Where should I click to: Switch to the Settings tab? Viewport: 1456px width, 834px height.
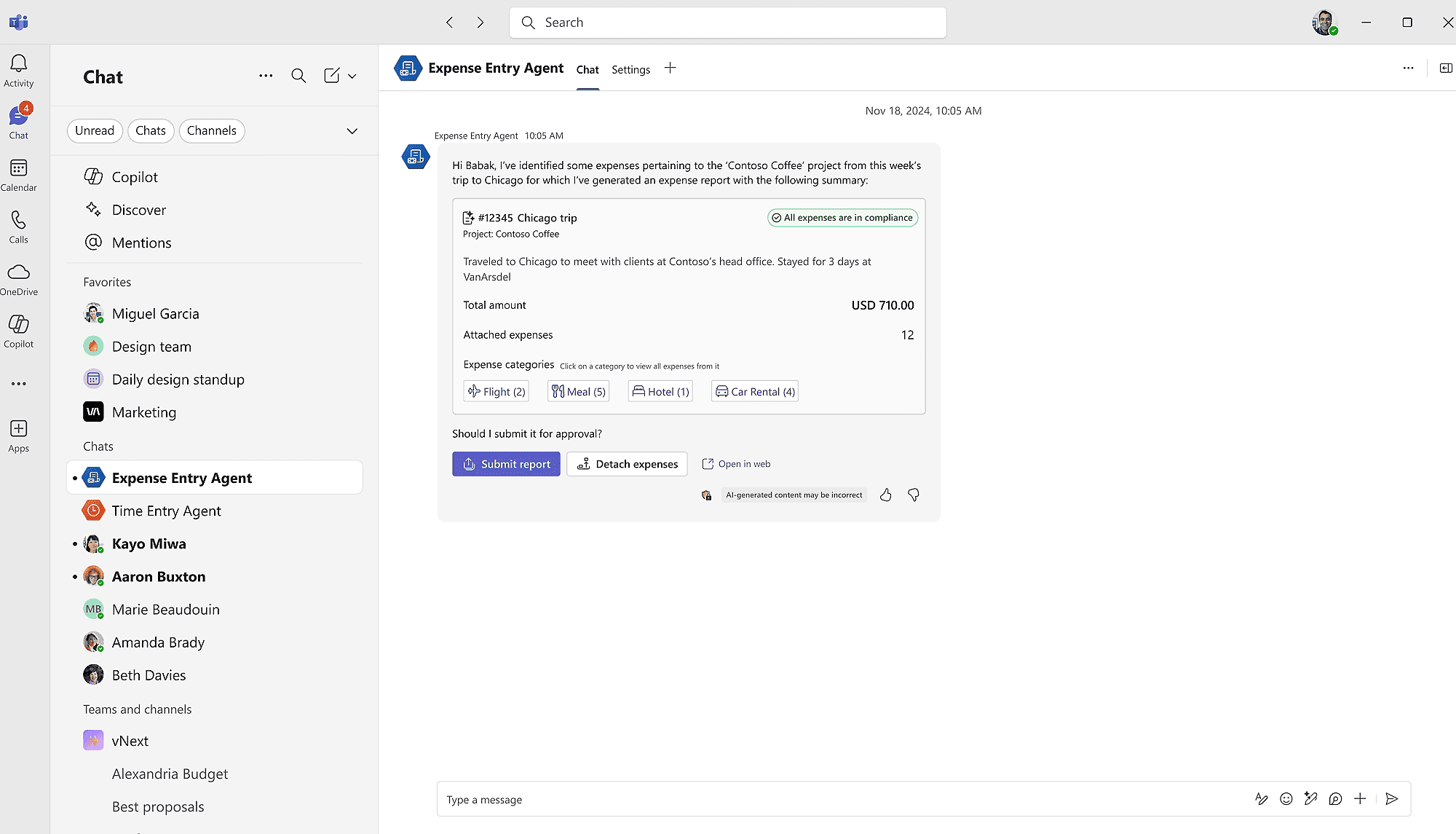click(x=630, y=69)
